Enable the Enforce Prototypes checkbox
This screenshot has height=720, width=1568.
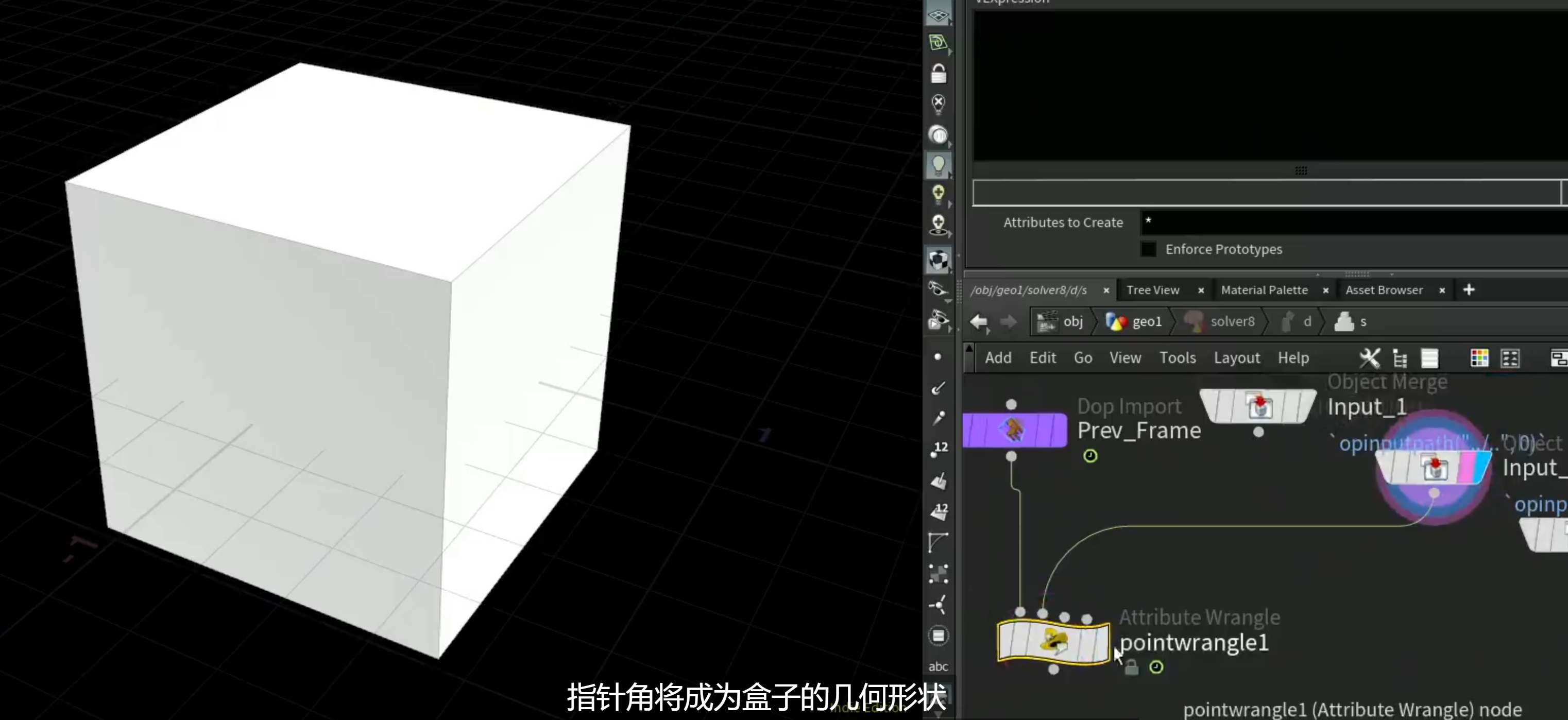pyautogui.click(x=1148, y=249)
